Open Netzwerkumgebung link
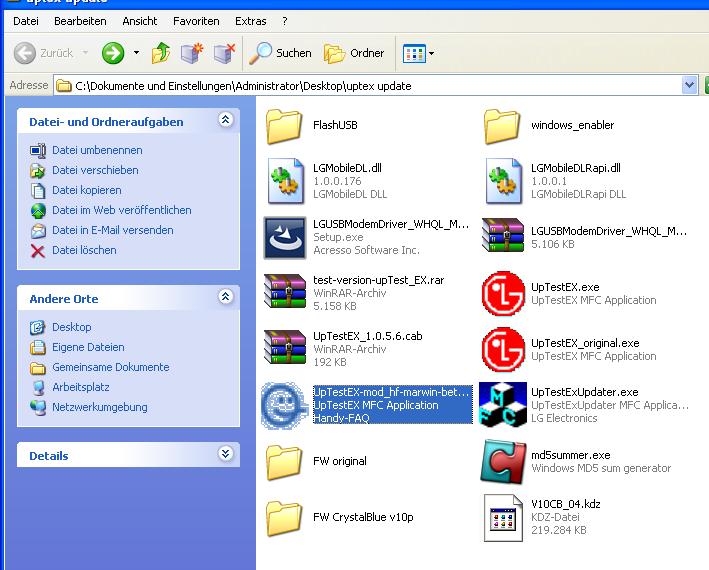Image resolution: width=709 pixels, height=570 pixels. click(100, 407)
